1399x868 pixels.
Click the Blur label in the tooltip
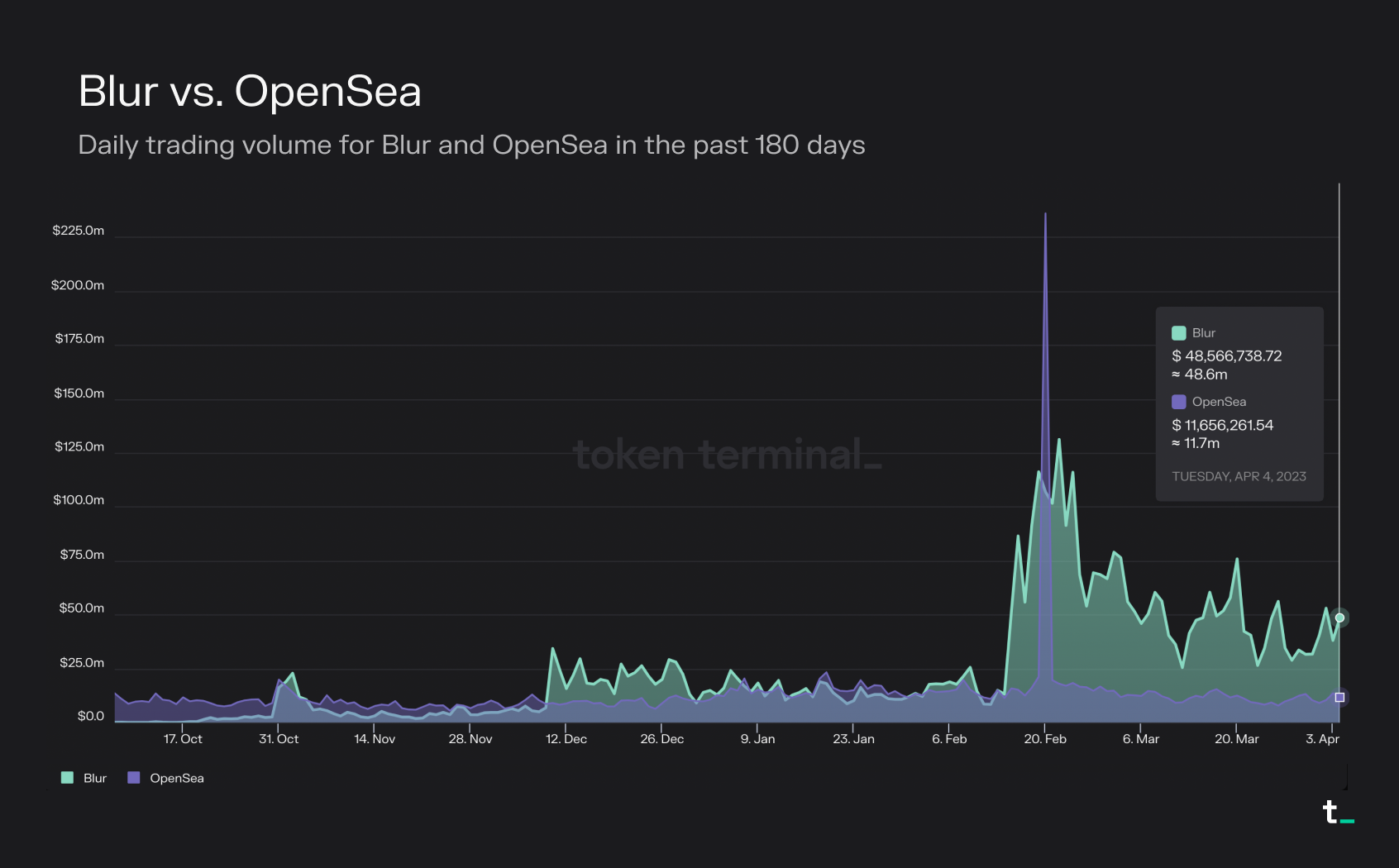point(1204,333)
